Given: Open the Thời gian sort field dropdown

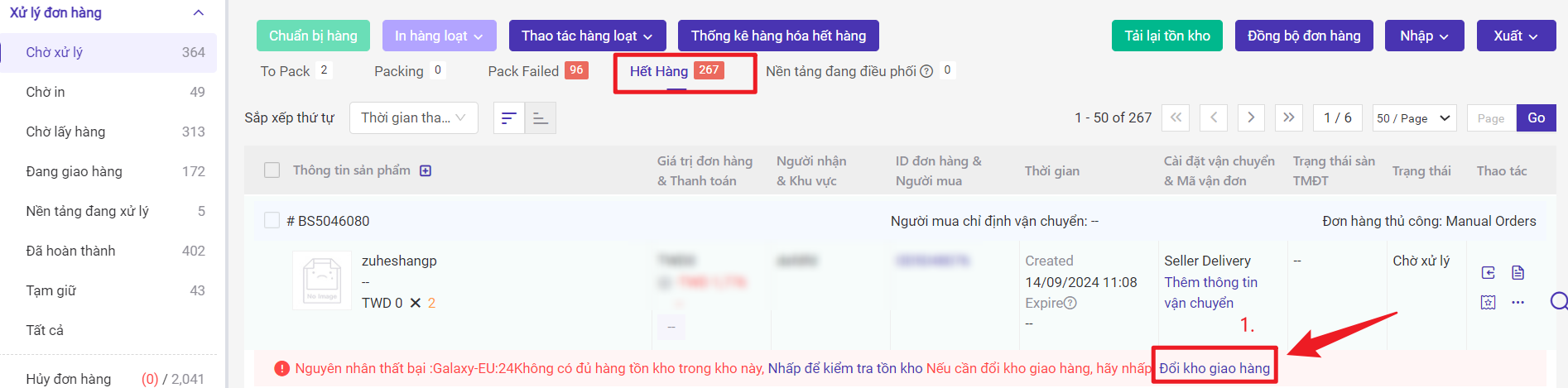Looking at the screenshot, I should tap(413, 117).
